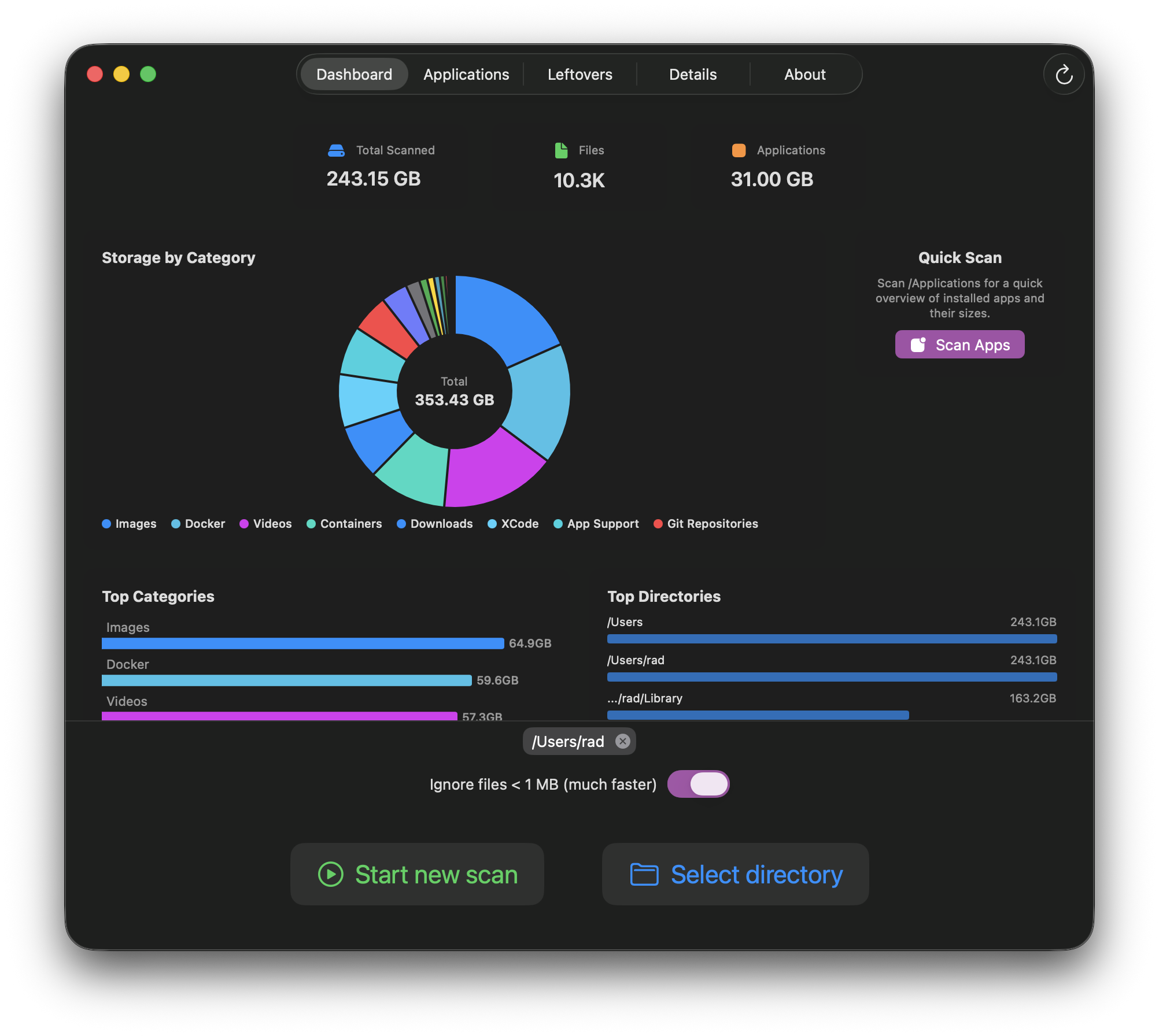Click the orange Applications icon
Image resolution: width=1159 pixels, height=1036 pixels.
click(x=739, y=150)
